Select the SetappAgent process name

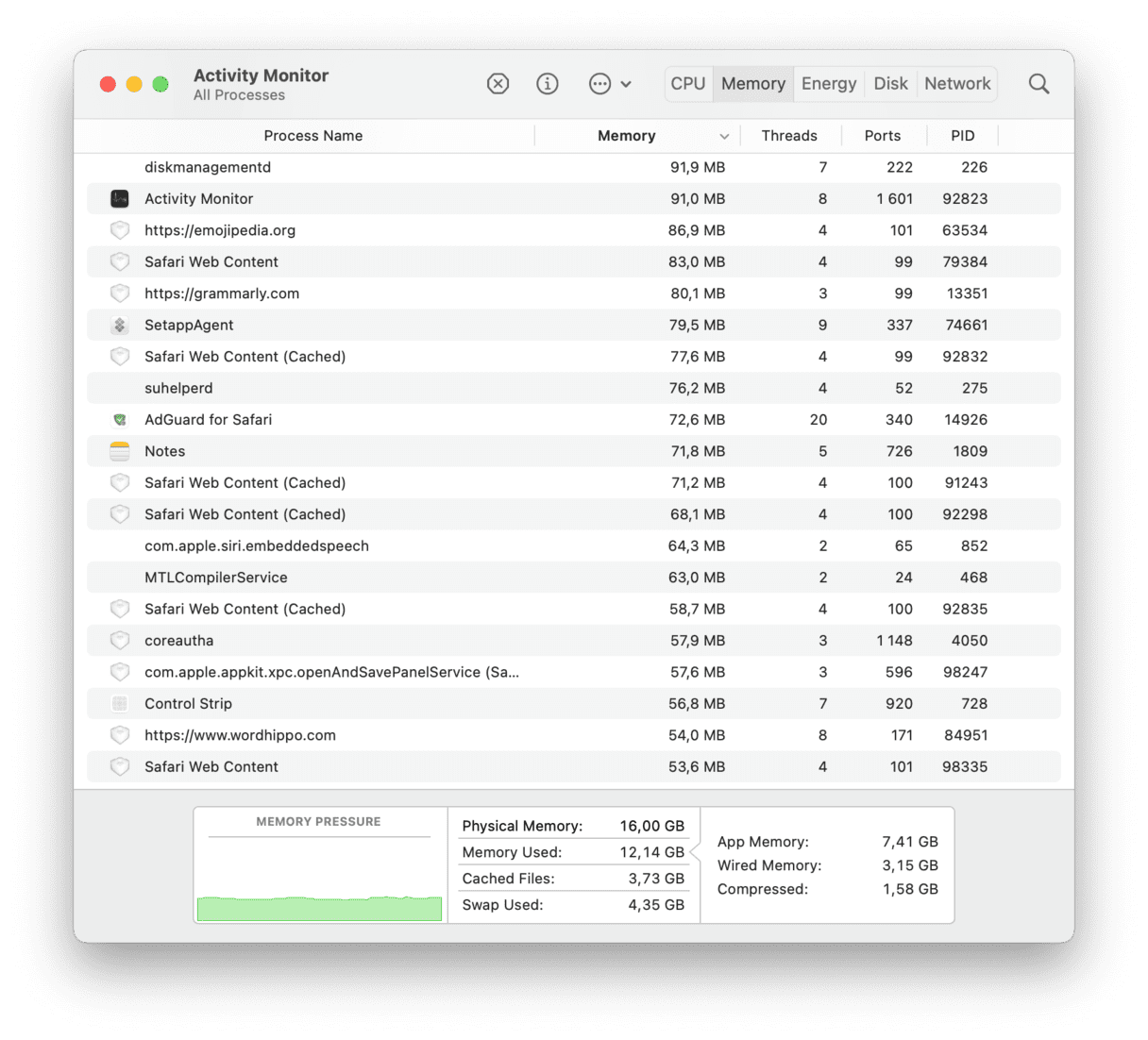click(x=189, y=326)
